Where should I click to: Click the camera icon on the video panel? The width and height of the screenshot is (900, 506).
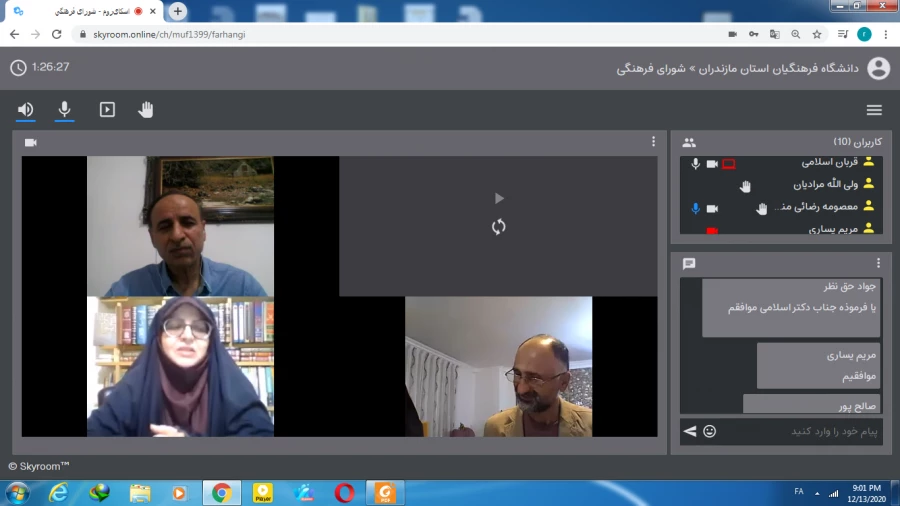pos(31,142)
